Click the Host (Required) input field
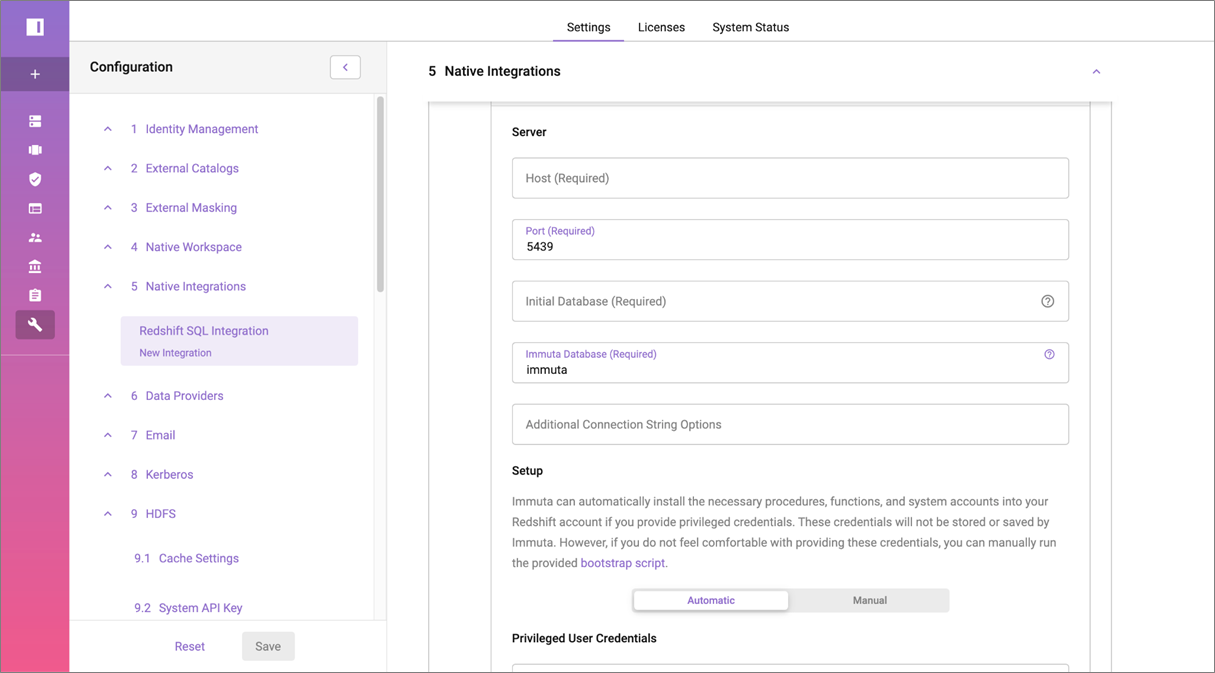The image size is (1215, 673). tap(789, 178)
